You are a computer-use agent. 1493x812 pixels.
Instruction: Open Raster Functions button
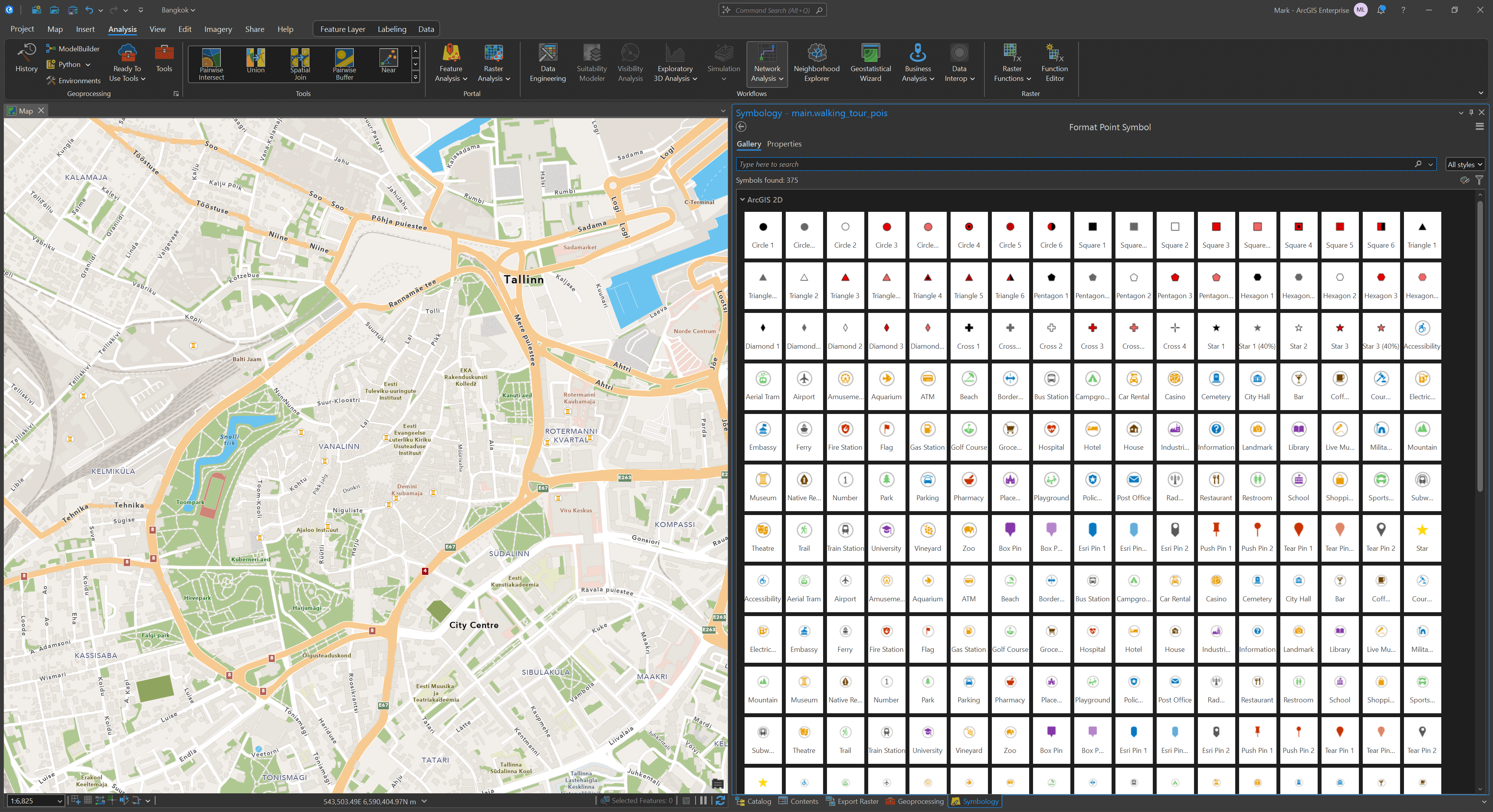pyautogui.click(x=1012, y=63)
